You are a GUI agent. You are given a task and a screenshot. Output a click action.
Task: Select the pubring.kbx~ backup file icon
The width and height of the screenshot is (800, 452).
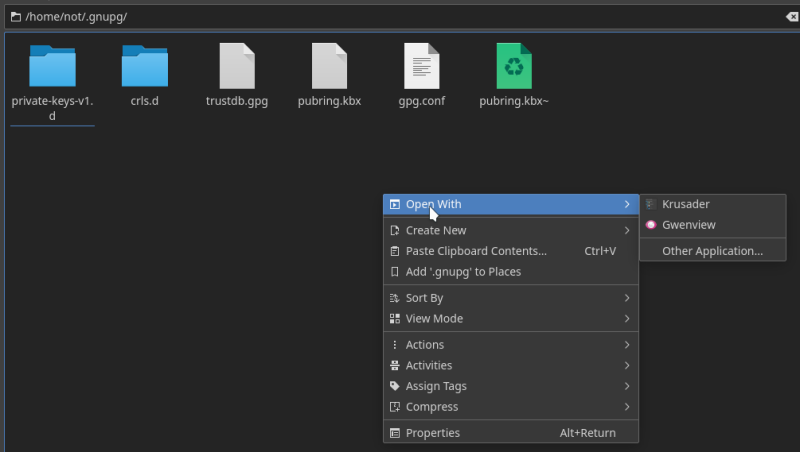pyautogui.click(x=514, y=66)
